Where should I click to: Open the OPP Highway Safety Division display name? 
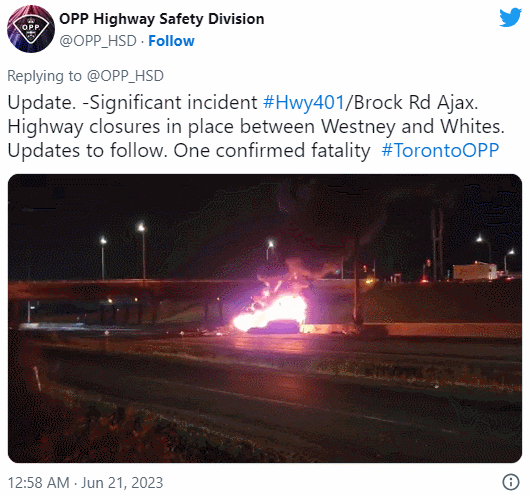tap(162, 19)
